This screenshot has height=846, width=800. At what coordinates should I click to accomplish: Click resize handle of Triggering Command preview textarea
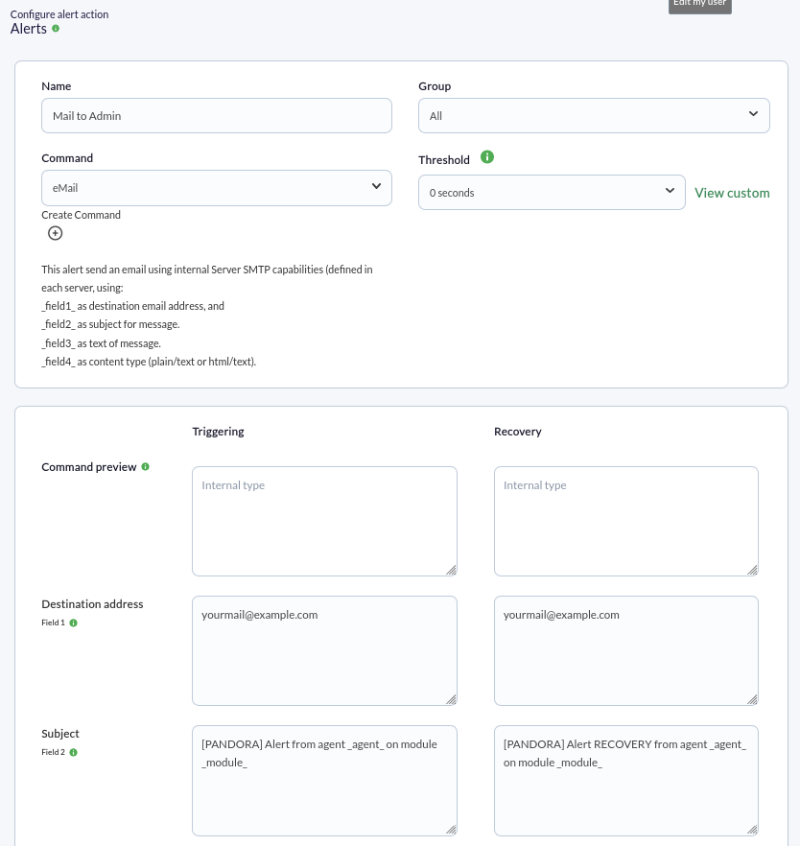[452, 570]
